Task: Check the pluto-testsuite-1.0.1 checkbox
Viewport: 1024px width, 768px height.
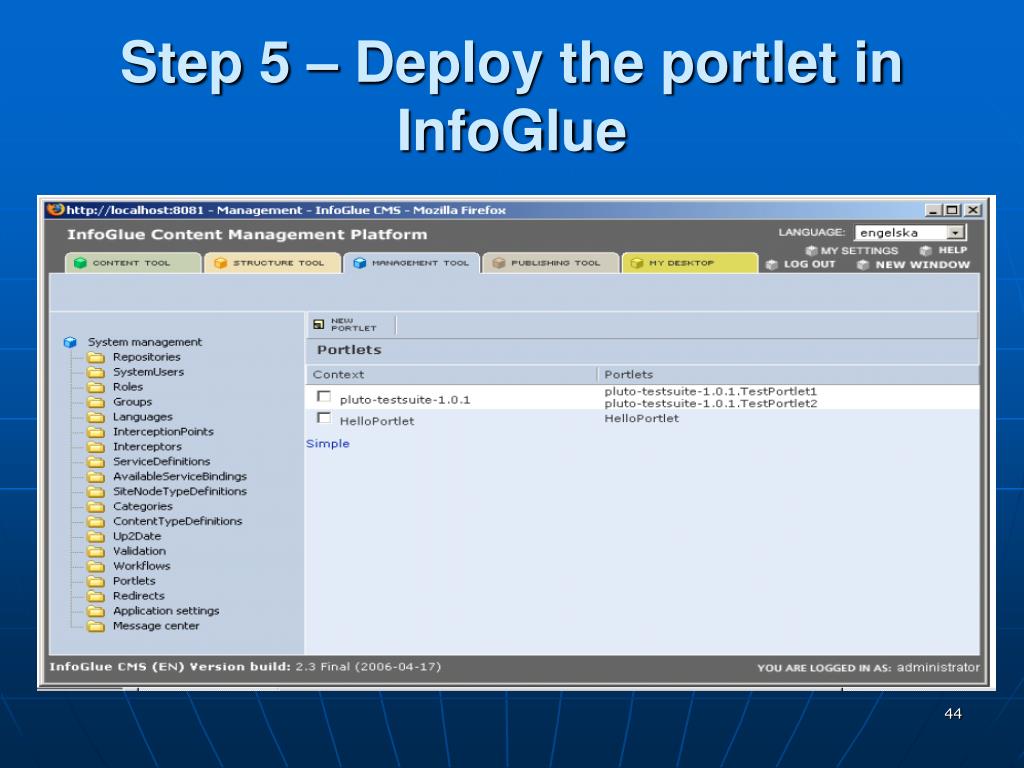Action: pyautogui.click(x=323, y=396)
